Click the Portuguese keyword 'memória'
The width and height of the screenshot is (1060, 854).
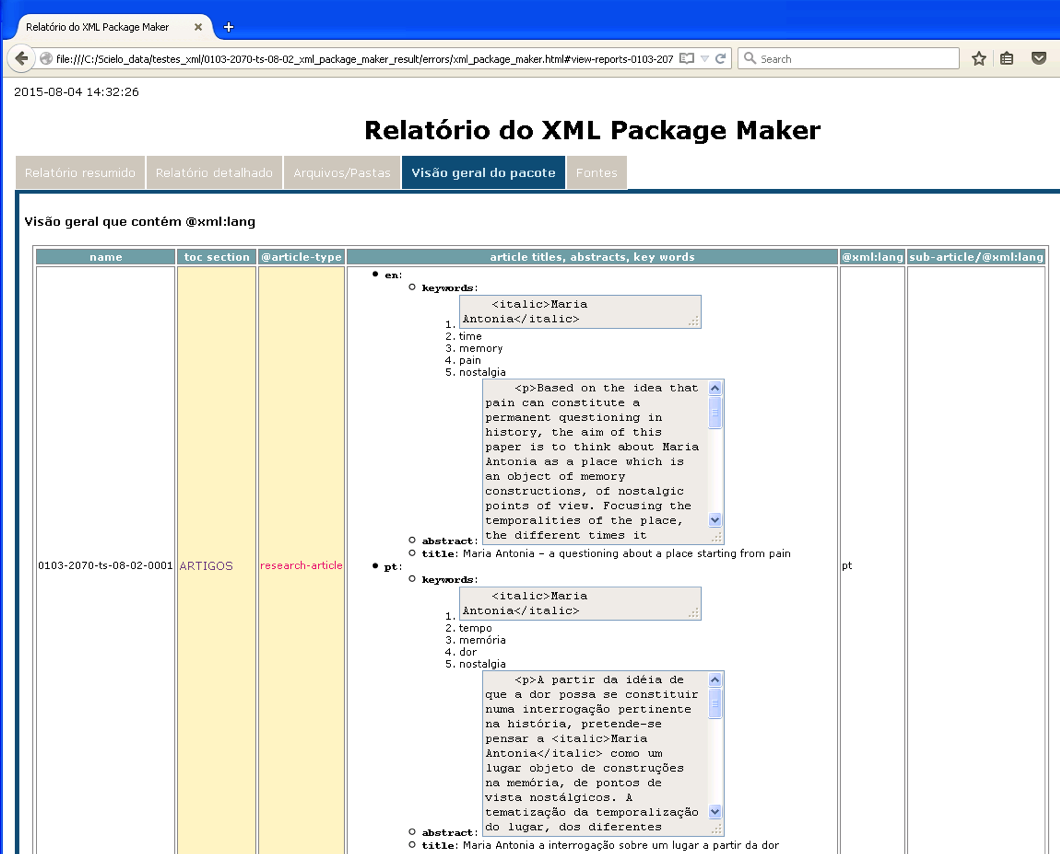(482, 640)
